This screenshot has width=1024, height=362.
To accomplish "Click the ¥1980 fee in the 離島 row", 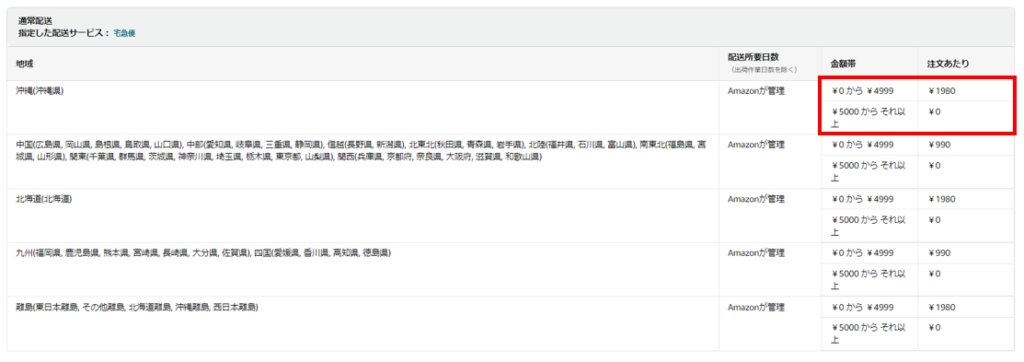I will 942,306.
